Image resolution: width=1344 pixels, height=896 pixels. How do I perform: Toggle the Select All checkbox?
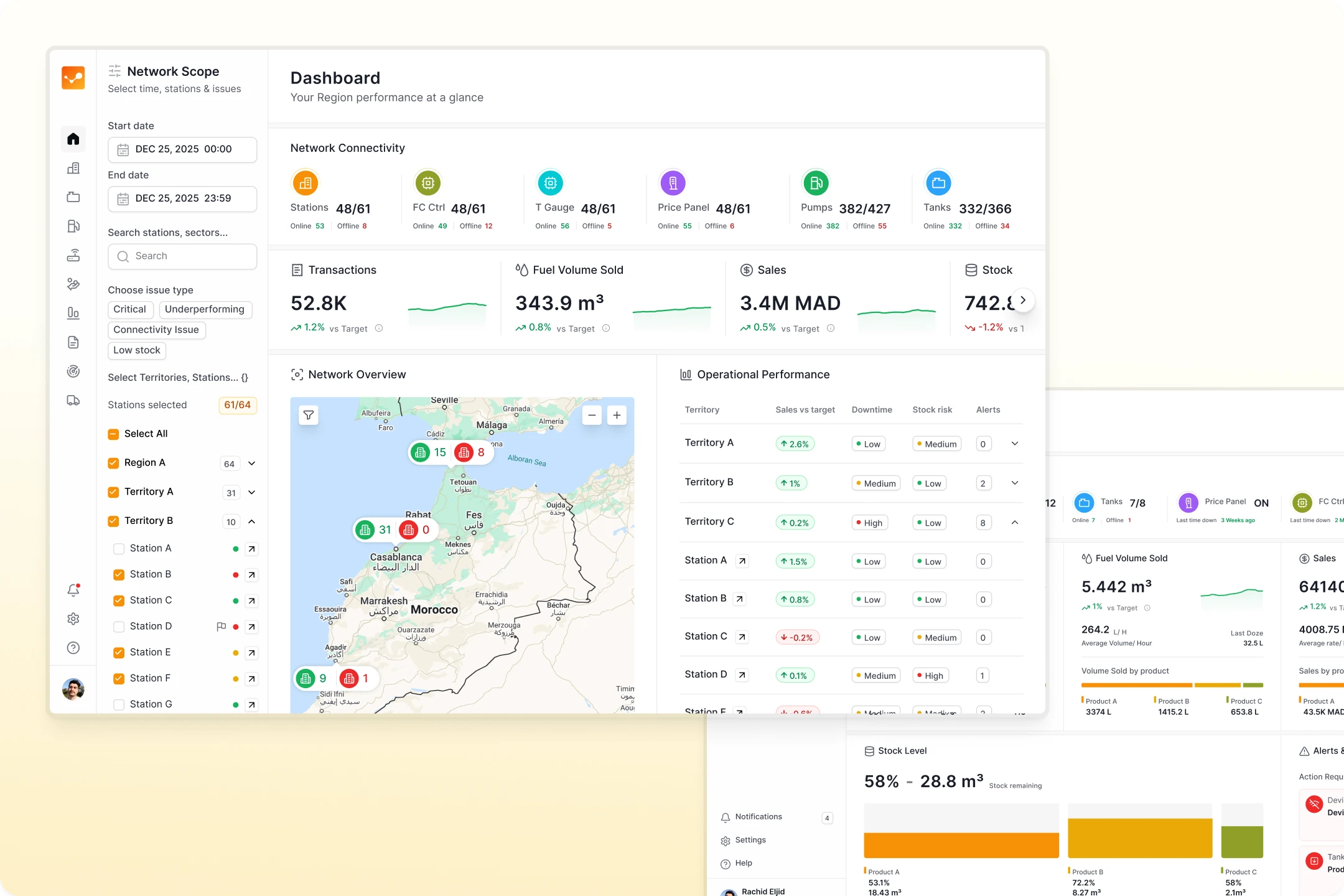point(113,434)
